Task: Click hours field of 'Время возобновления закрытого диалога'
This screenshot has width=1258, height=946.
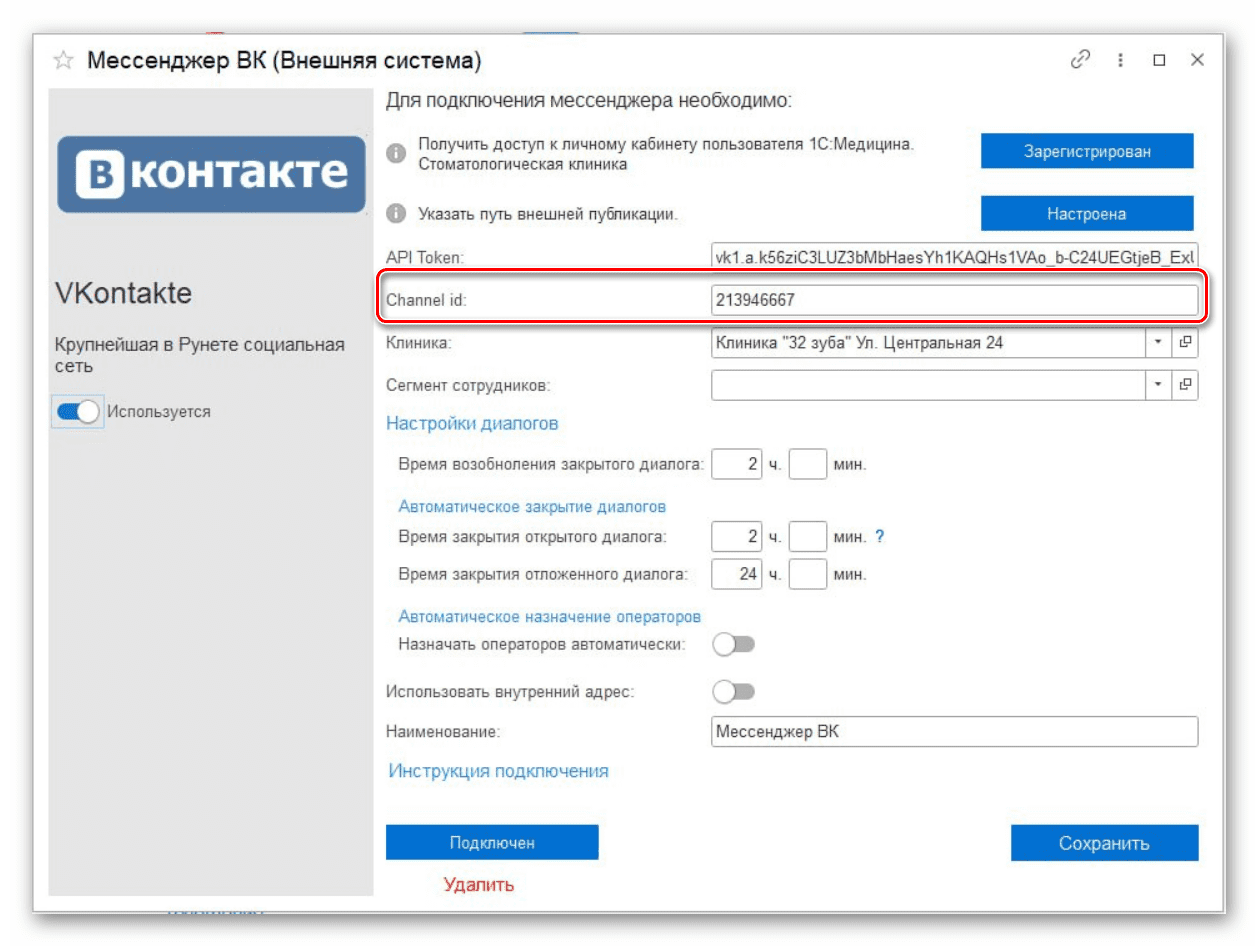Action: coord(737,464)
